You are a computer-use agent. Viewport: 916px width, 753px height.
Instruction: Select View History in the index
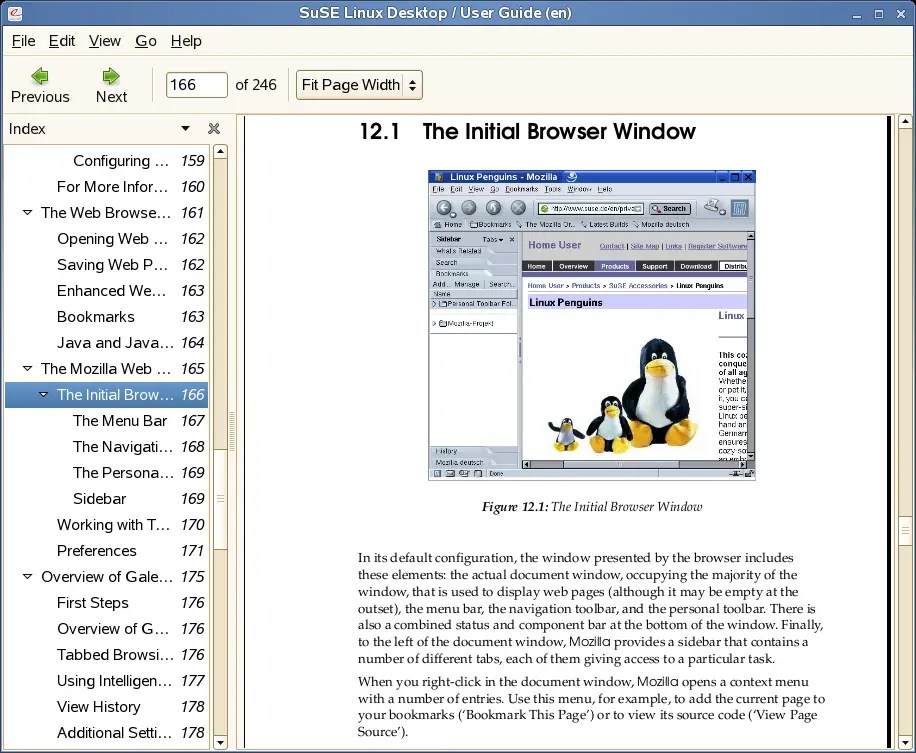(x=100, y=707)
